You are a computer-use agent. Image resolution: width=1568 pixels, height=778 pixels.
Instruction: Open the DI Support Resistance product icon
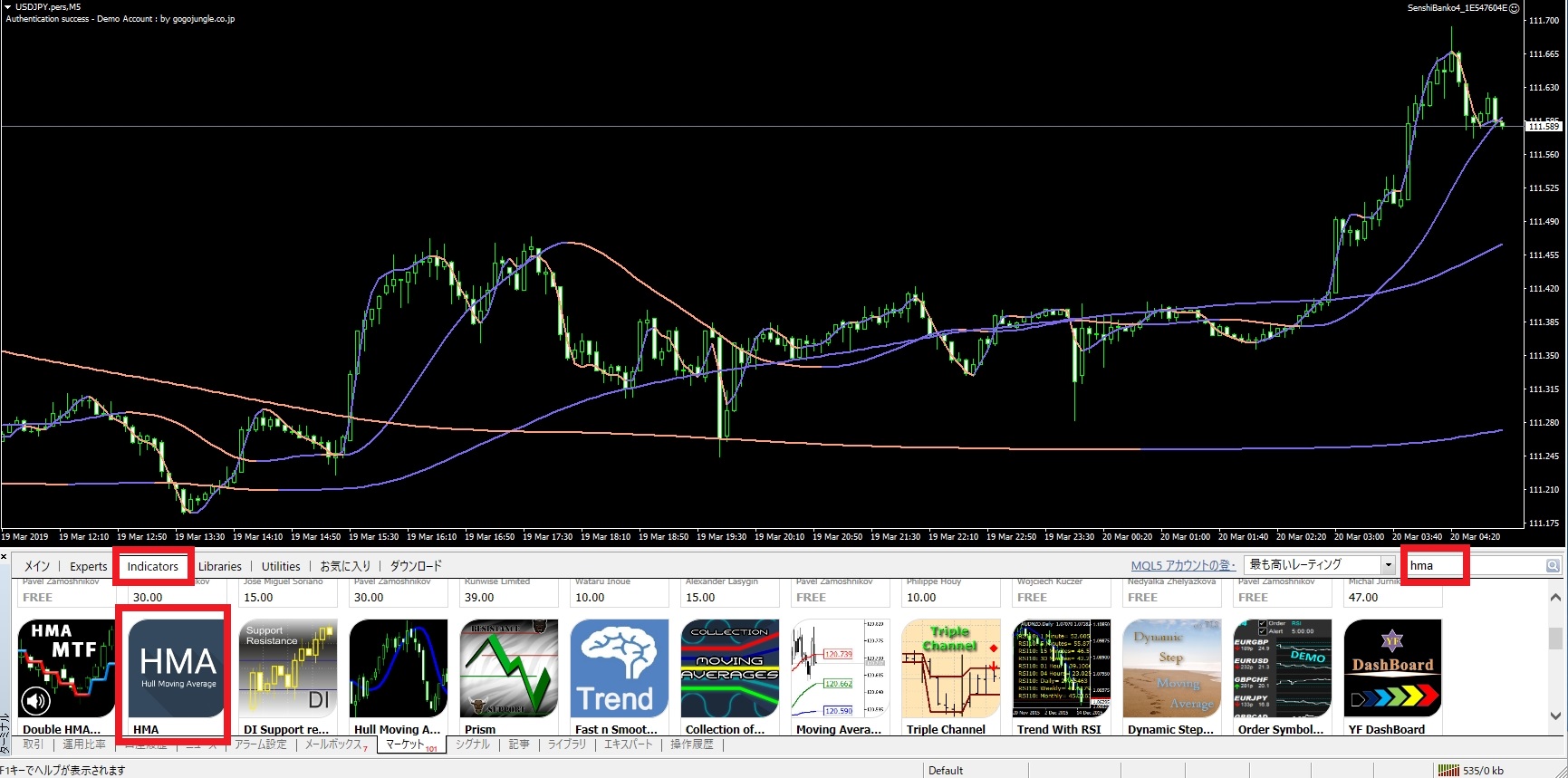(288, 668)
